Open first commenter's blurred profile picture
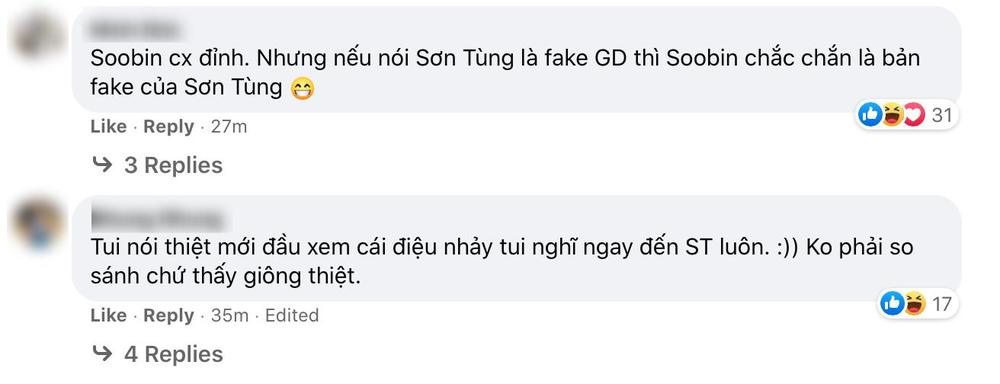Screen dimensions: 1000x384 [38, 34]
